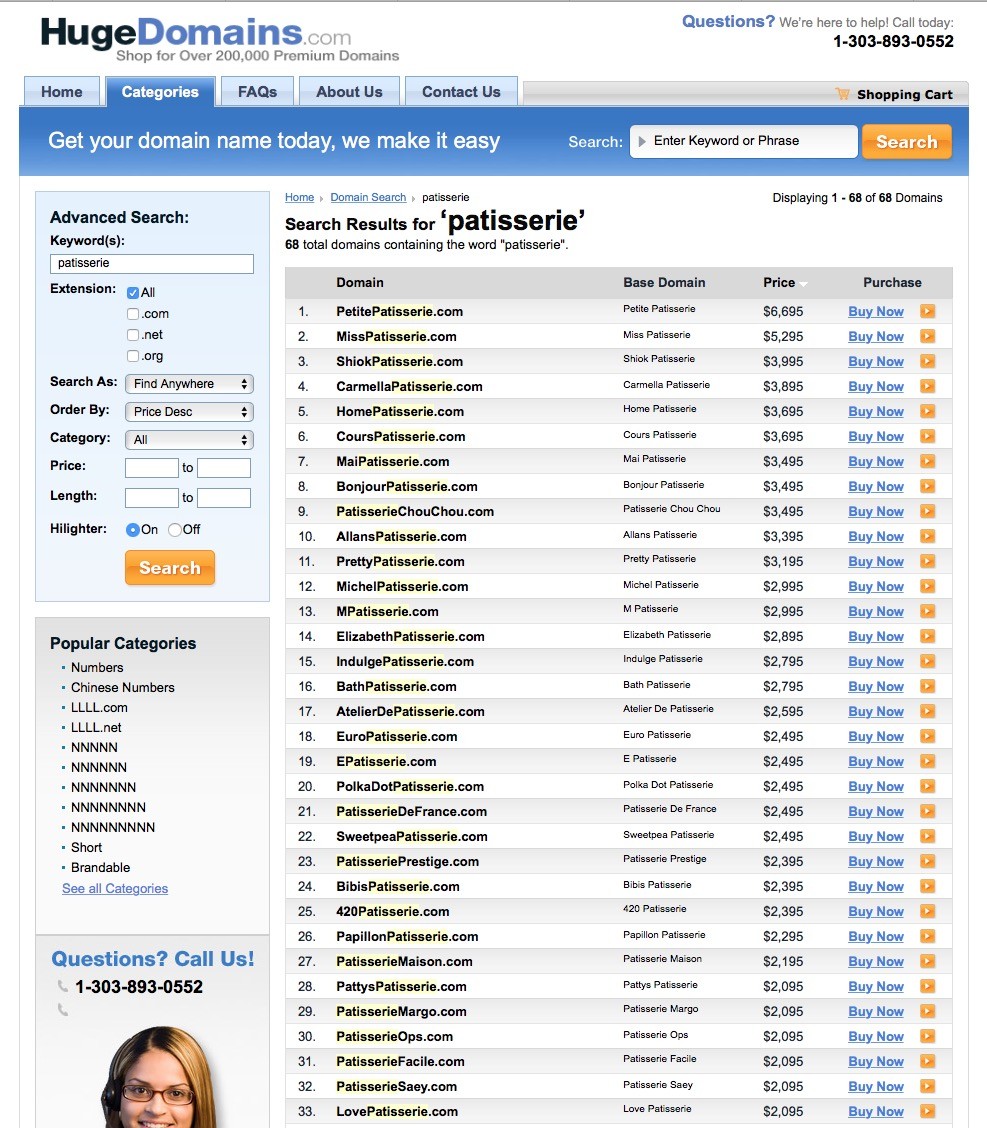Open the LLLL.com category
The width and height of the screenshot is (987, 1128).
tap(99, 708)
